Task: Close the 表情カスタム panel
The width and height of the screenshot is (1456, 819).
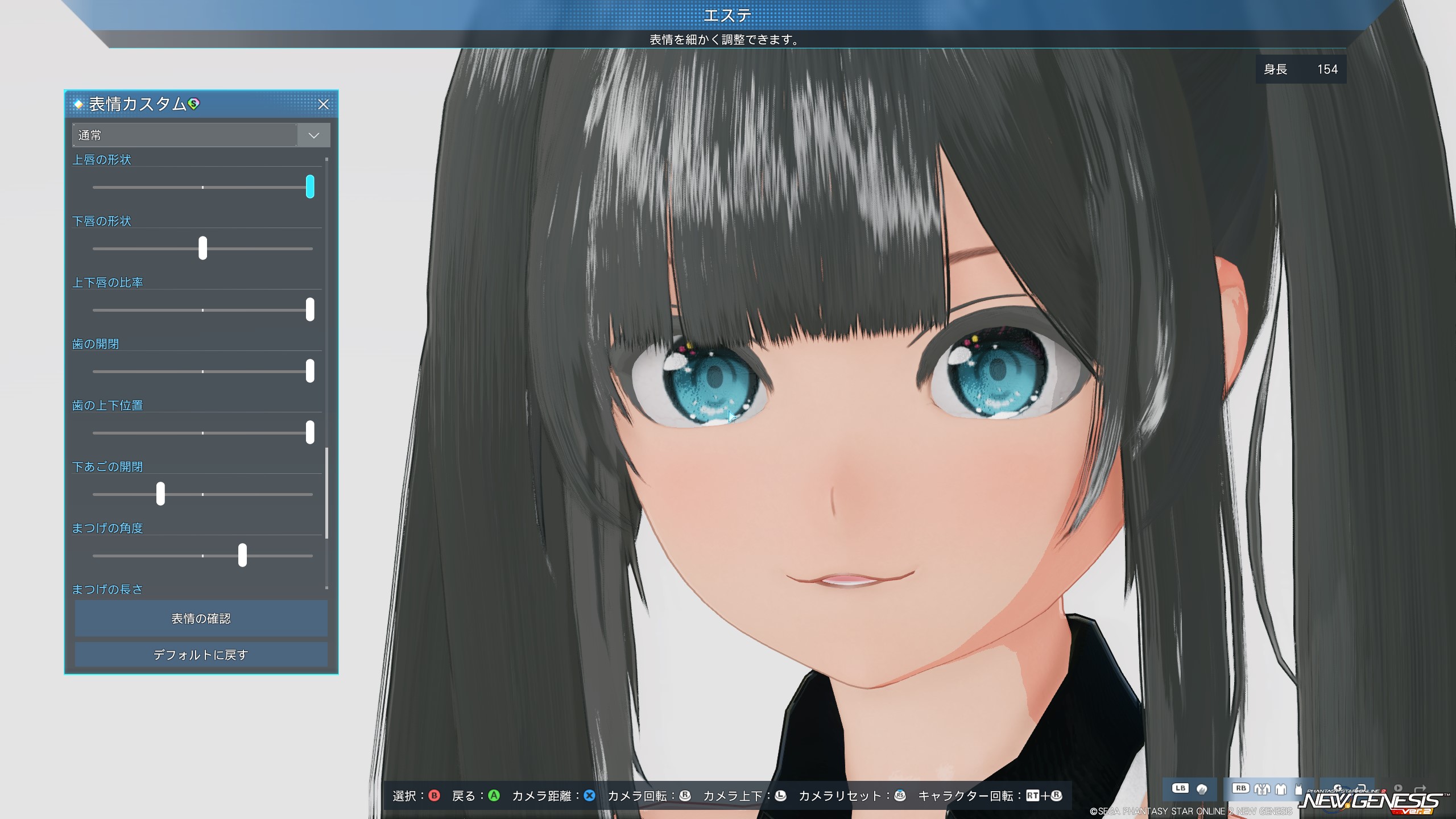Action: pyautogui.click(x=323, y=104)
